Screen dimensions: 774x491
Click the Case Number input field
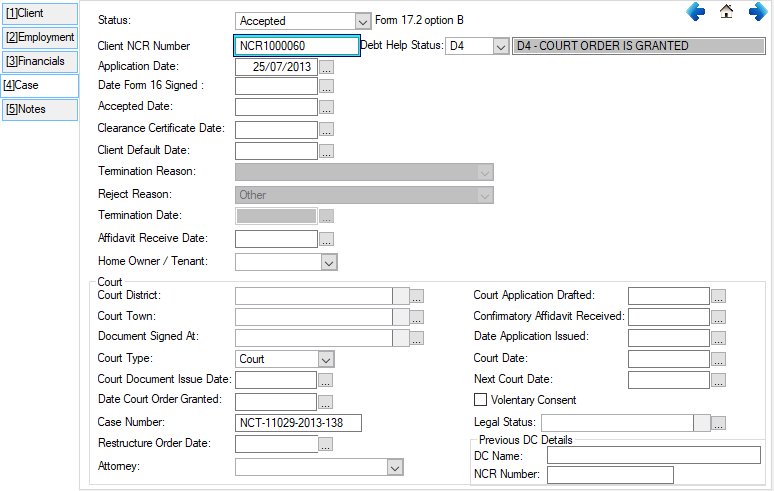pos(298,423)
